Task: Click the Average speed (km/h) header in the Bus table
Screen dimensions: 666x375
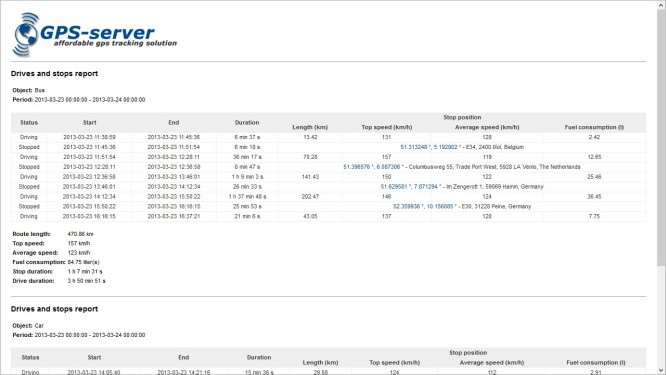Action: (x=487, y=127)
